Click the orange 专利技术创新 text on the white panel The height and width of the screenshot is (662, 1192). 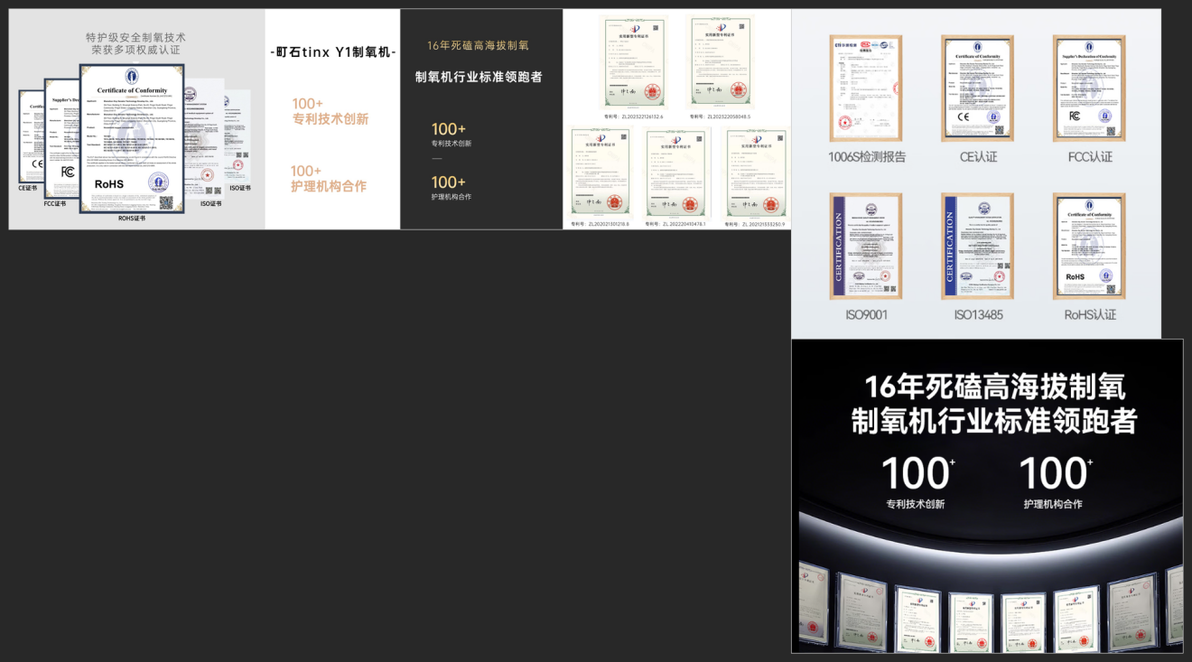(330, 119)
